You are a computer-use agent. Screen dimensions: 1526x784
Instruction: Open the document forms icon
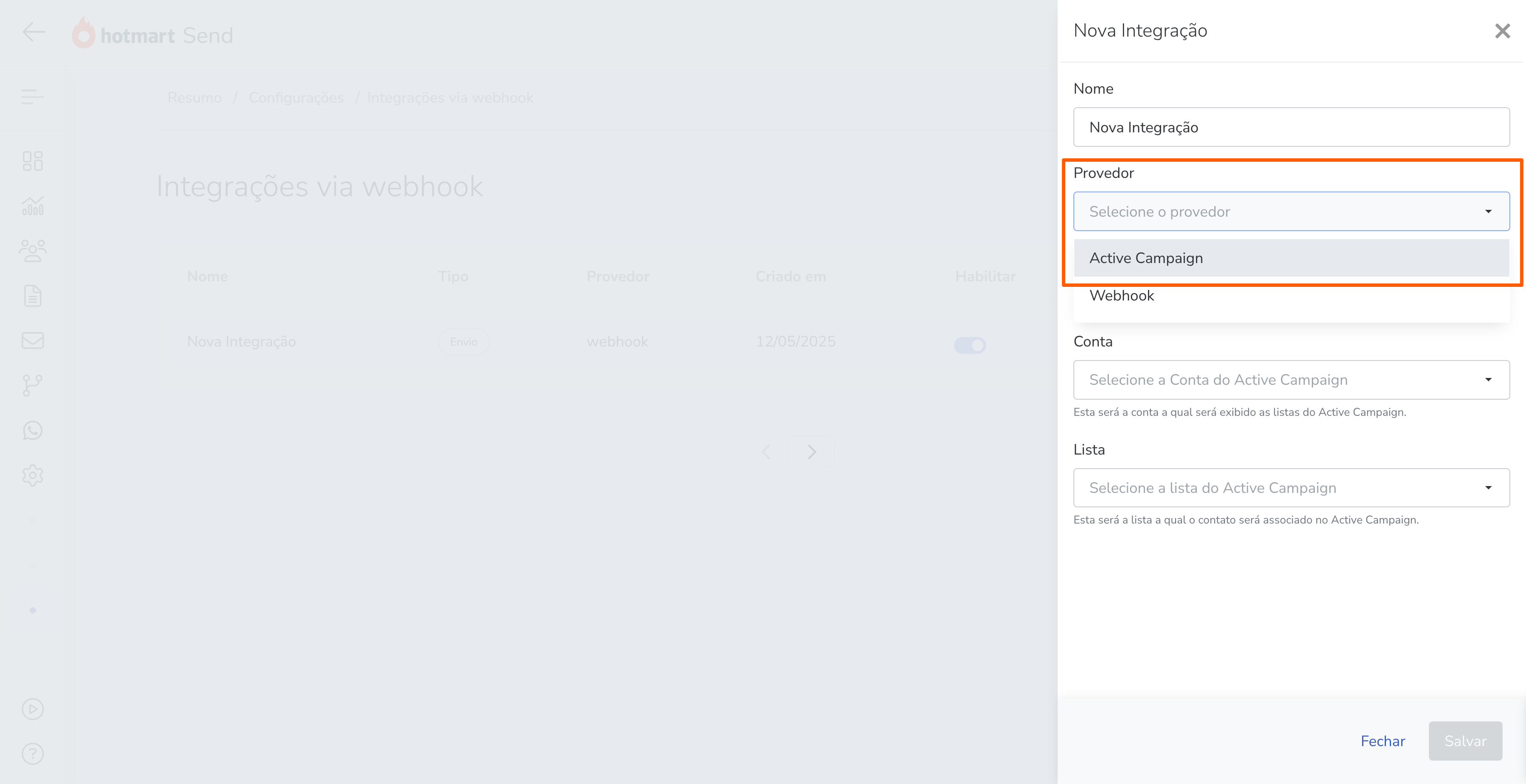[x=33, y=295]
